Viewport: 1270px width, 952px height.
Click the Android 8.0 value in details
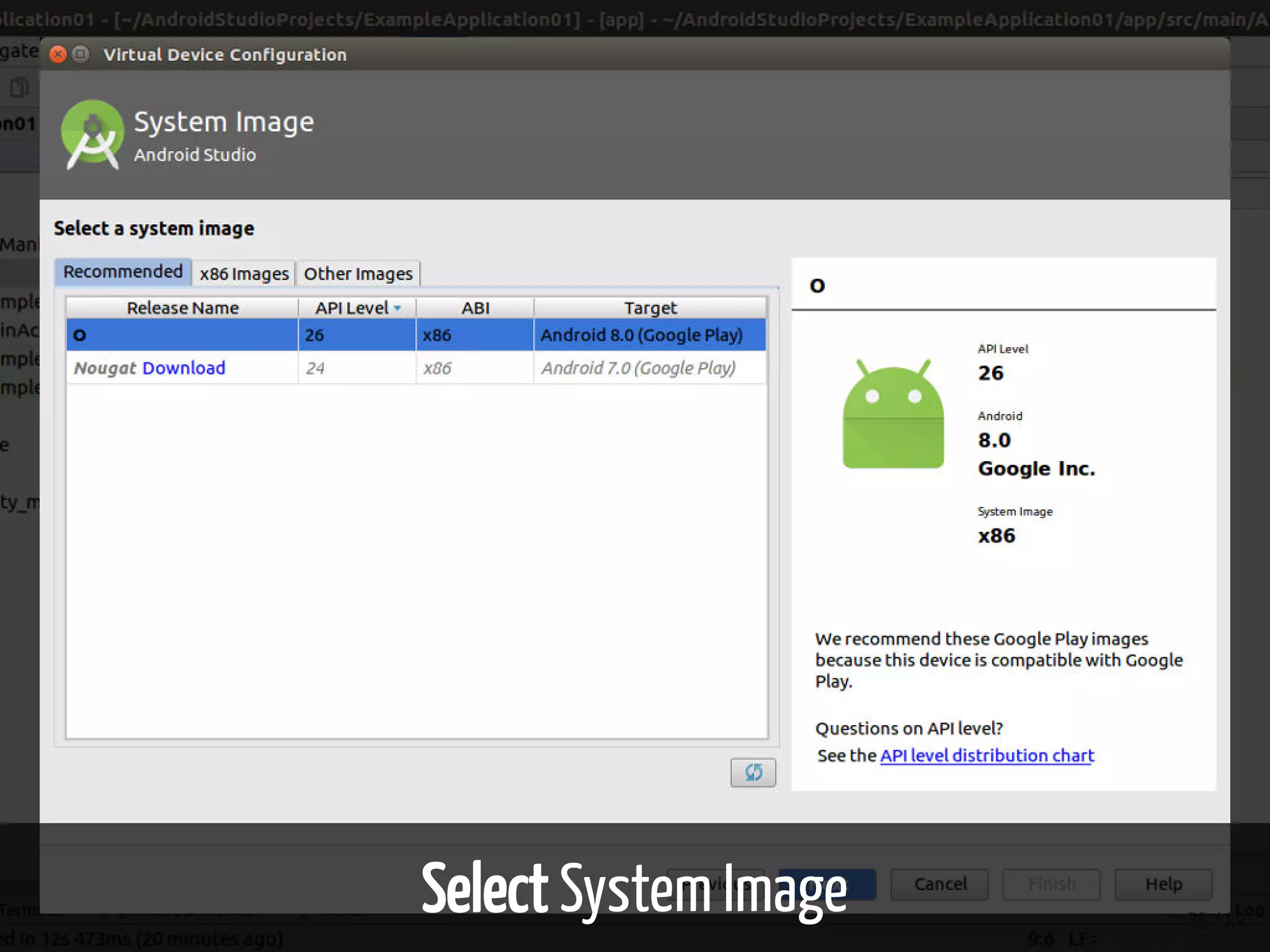(994, 440)
